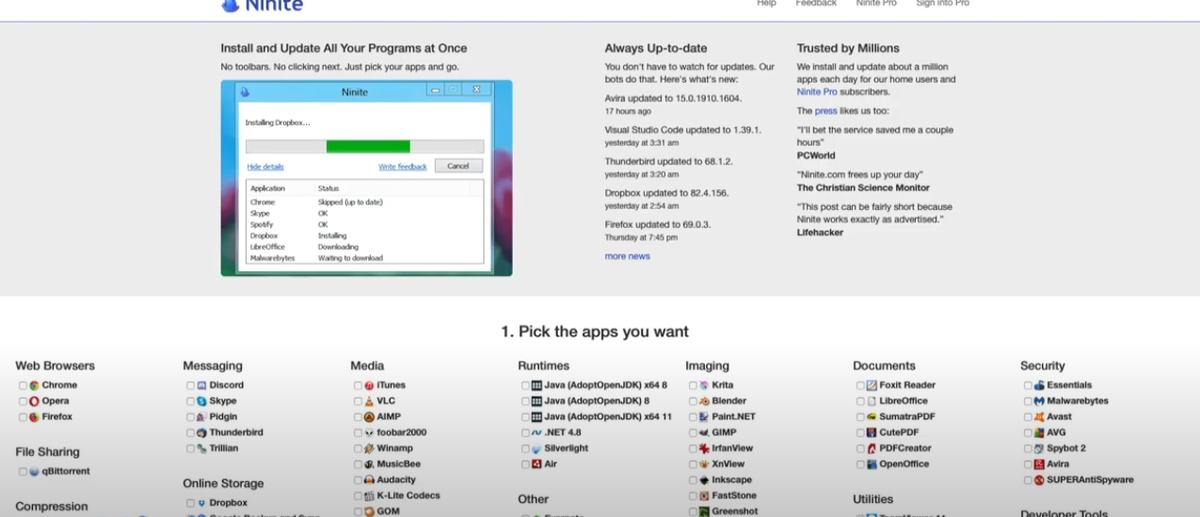Image resolution: width=1200 pixels, height=517 pixels.
Task: Click the Ninite installer screenshot image
Action: point(366,178)
